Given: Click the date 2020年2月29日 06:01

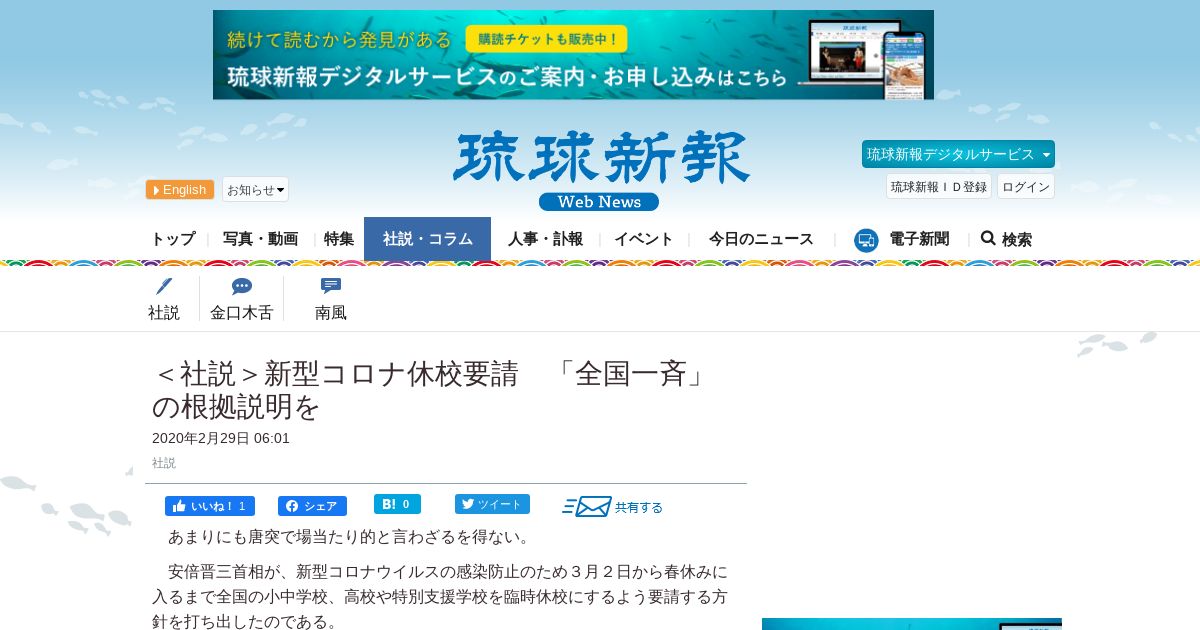Looking at the screenshot, I should pyautogui.click(x=221, y=438).
